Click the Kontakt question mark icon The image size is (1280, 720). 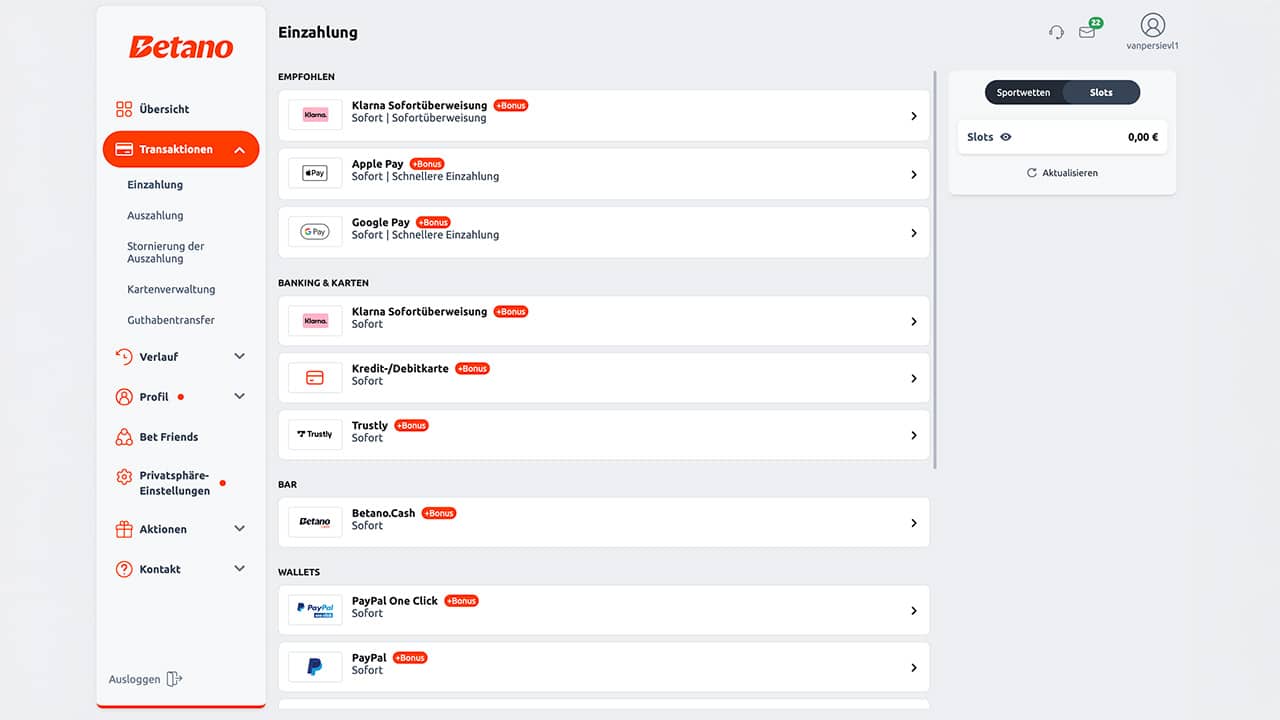coord(124,569)
